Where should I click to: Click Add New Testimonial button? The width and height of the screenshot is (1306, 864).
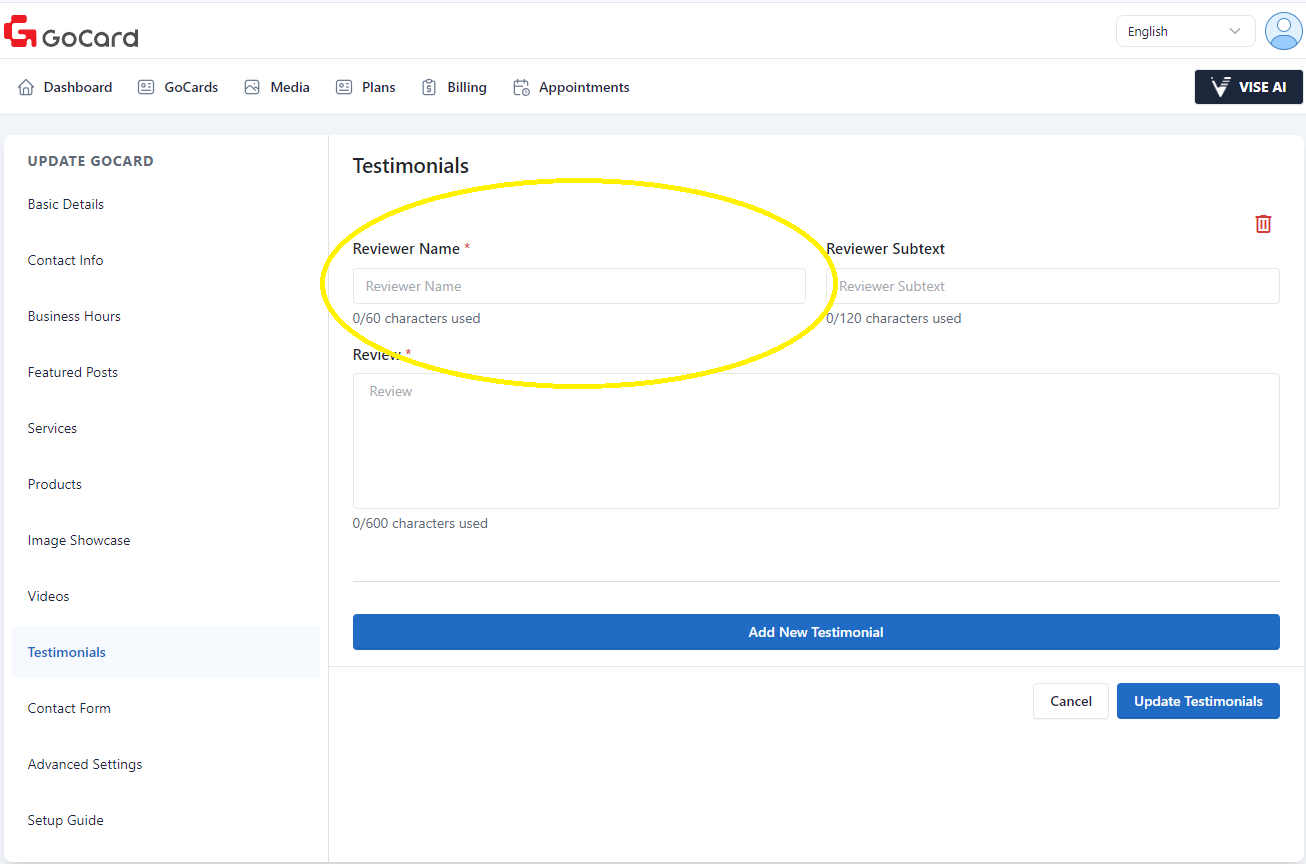click(x=815, y=632)
